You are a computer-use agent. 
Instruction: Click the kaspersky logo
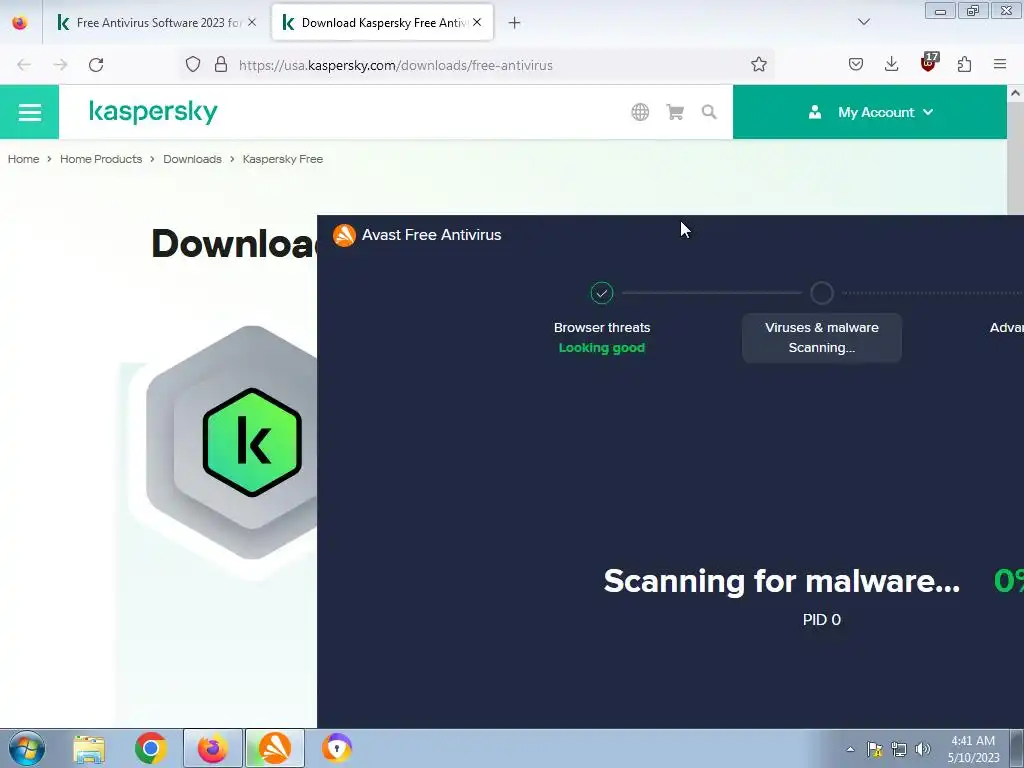point(153,112)
